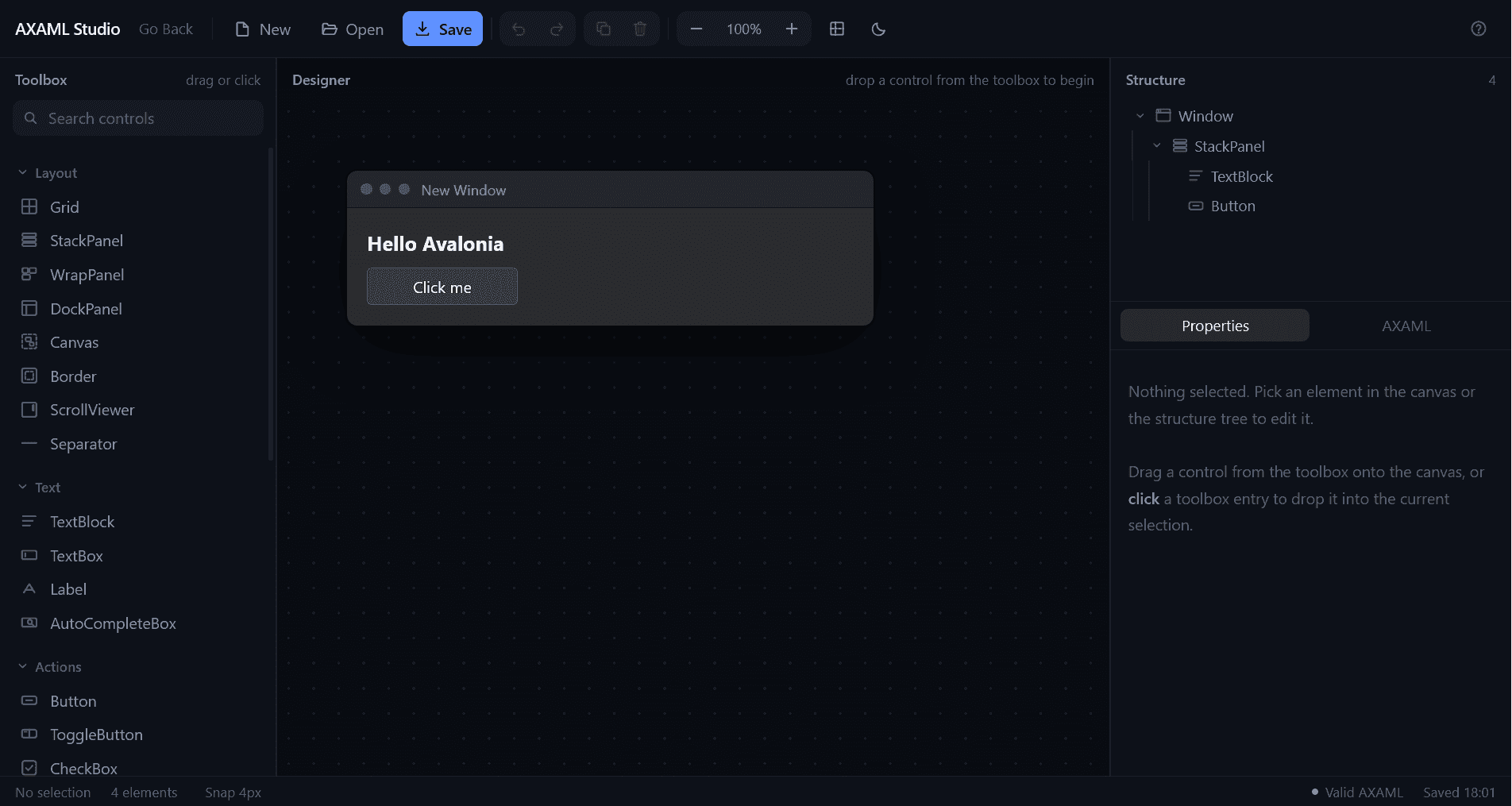
Task: Switch to the AXAML tab
Action: pos(1406,326)
